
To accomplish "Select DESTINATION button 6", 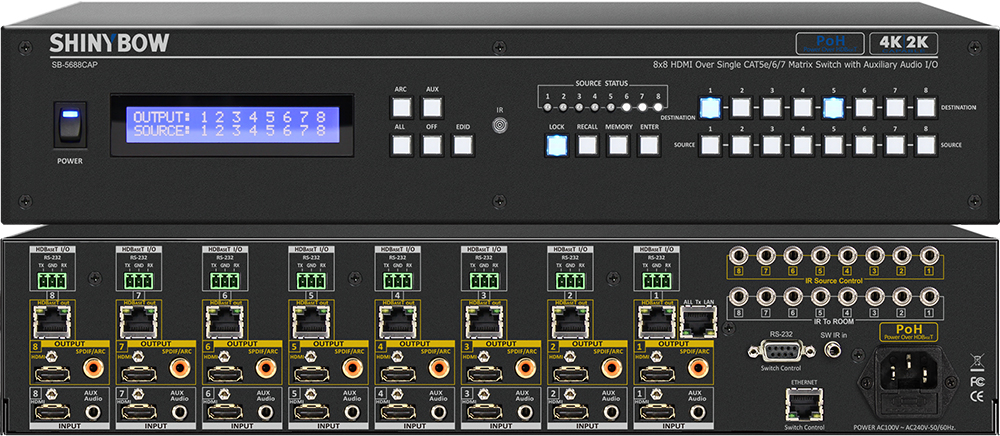I will click(864, 108).
